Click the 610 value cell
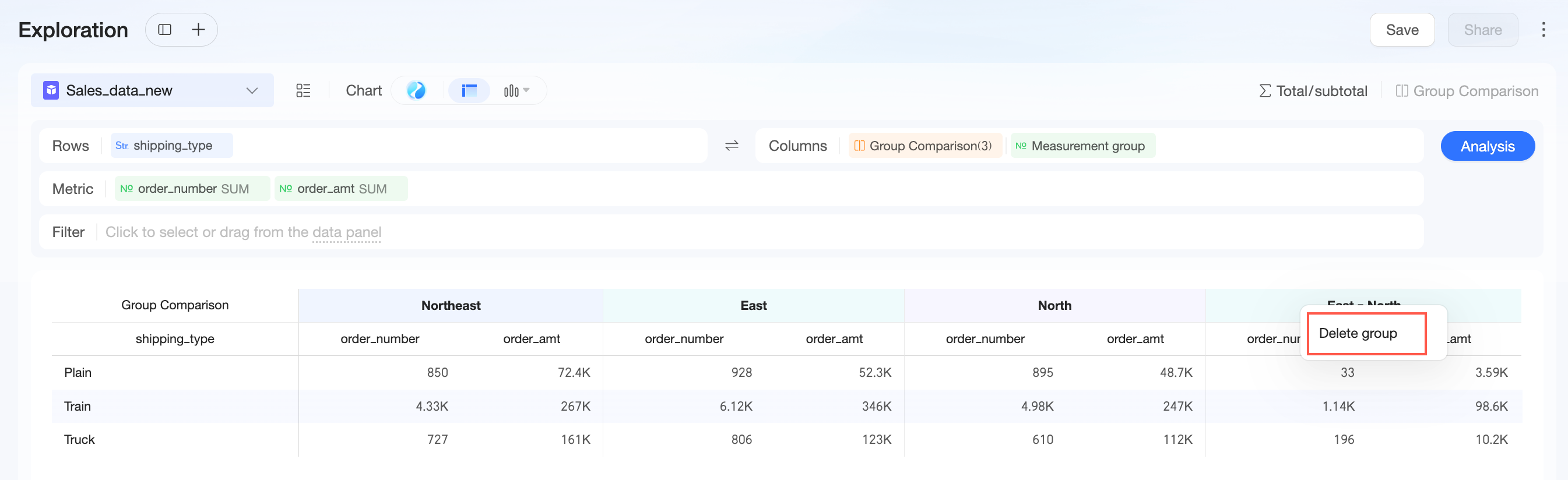1568x480 pixels. (1043, 439)
